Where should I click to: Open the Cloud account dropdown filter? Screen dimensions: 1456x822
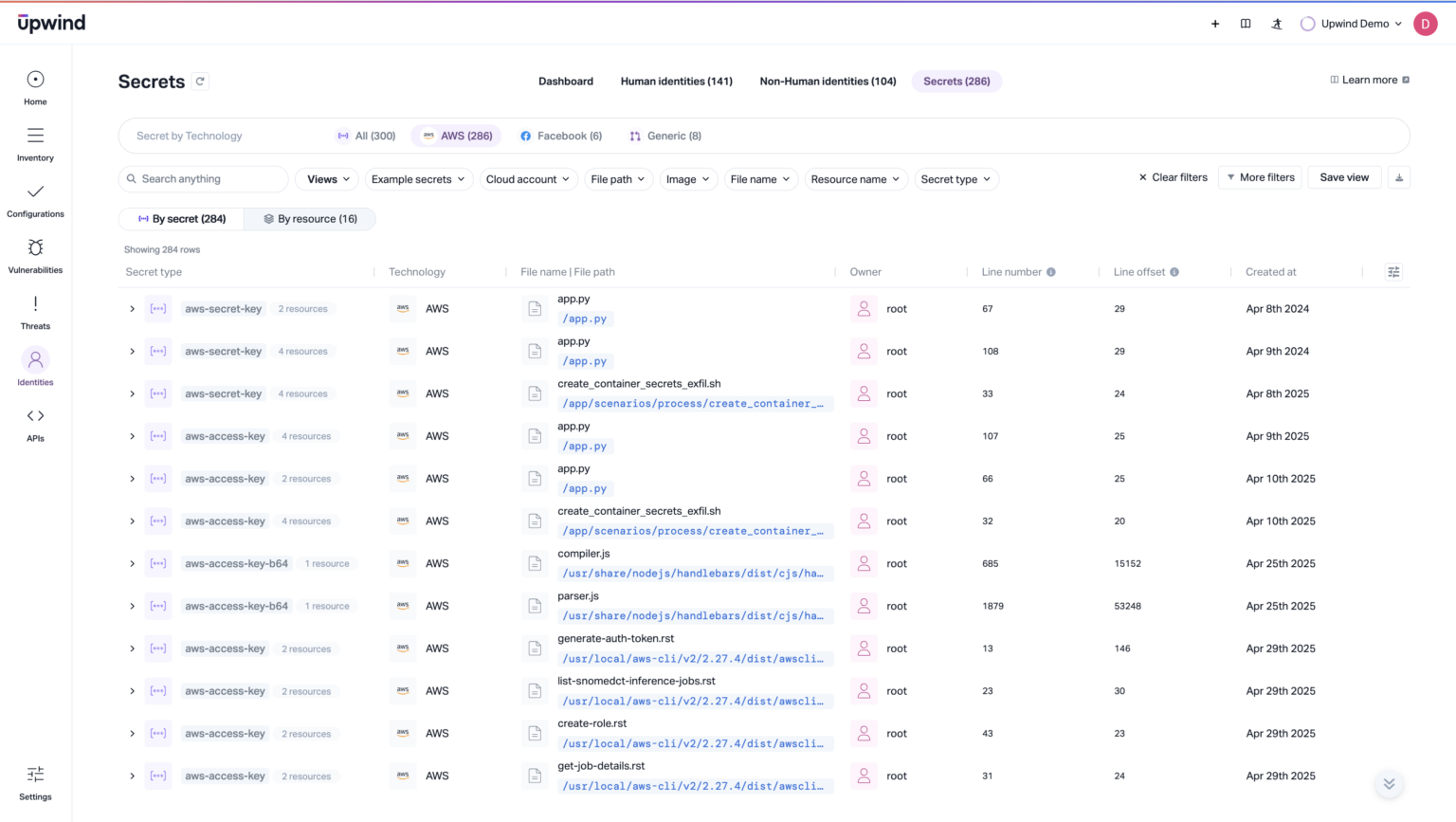pyautogui.click(x=528, y=179)
